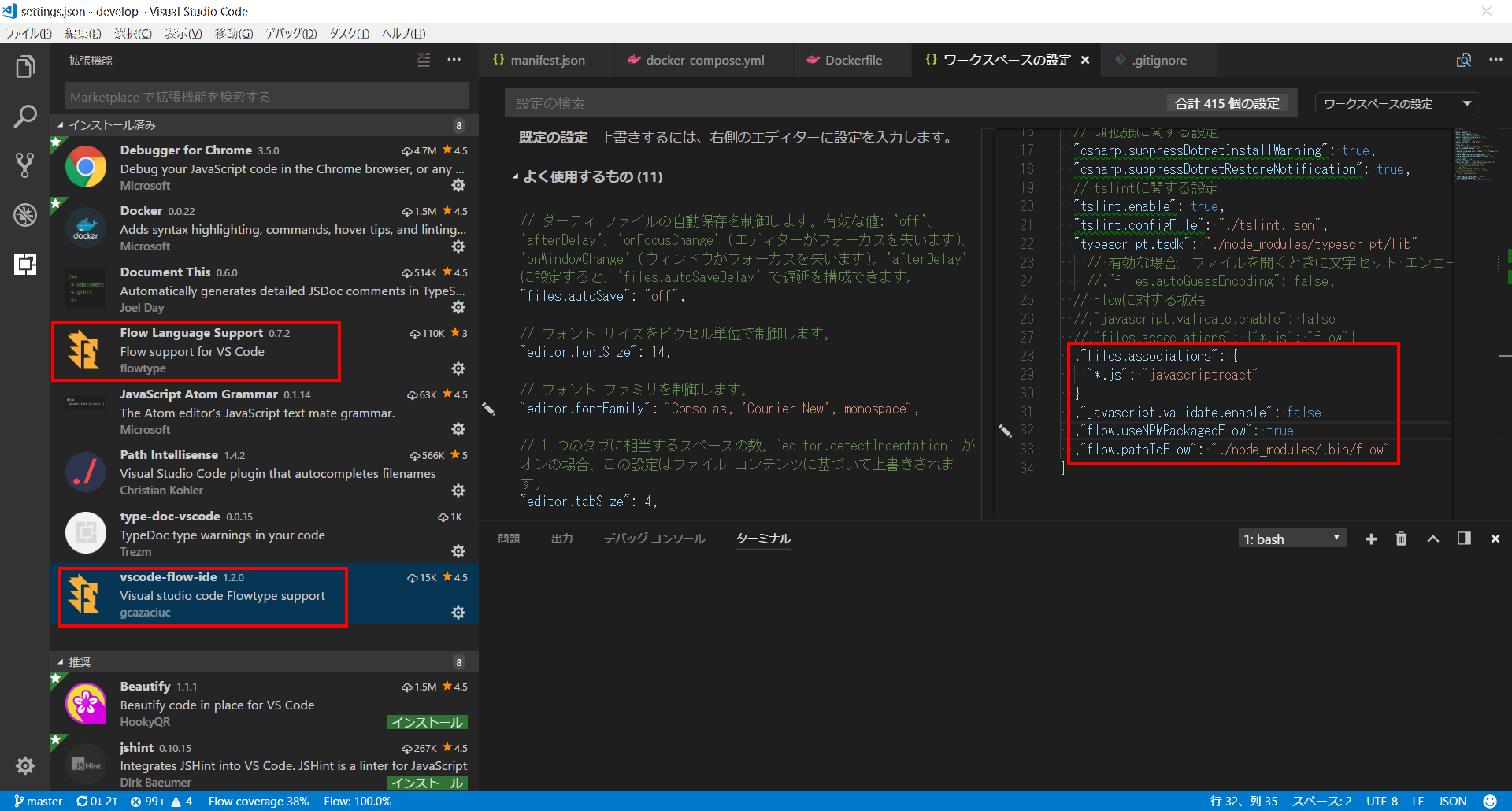
Task: Click the open settings file icon in editor toolbar
Action: click(x=1464, y=60)
